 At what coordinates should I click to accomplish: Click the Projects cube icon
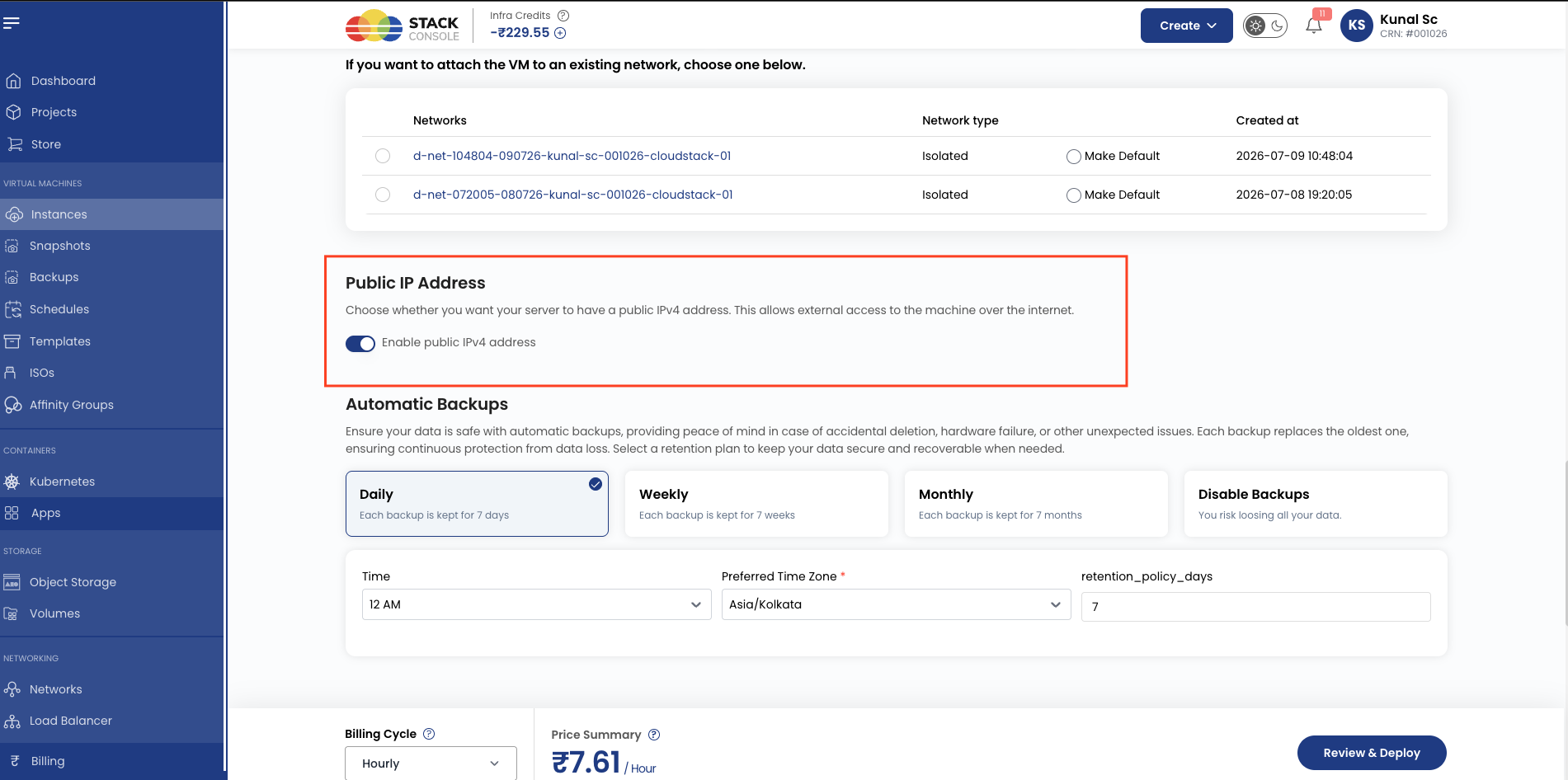coord(13,112)
